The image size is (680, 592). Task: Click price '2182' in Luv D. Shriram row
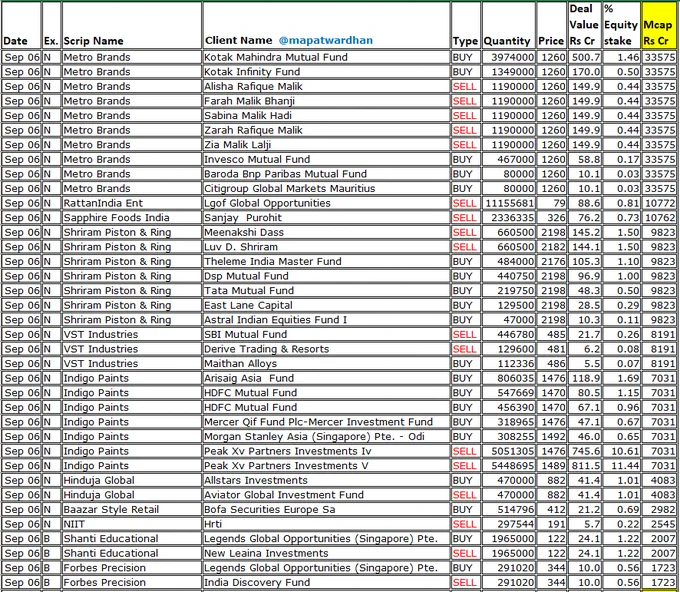552,247
